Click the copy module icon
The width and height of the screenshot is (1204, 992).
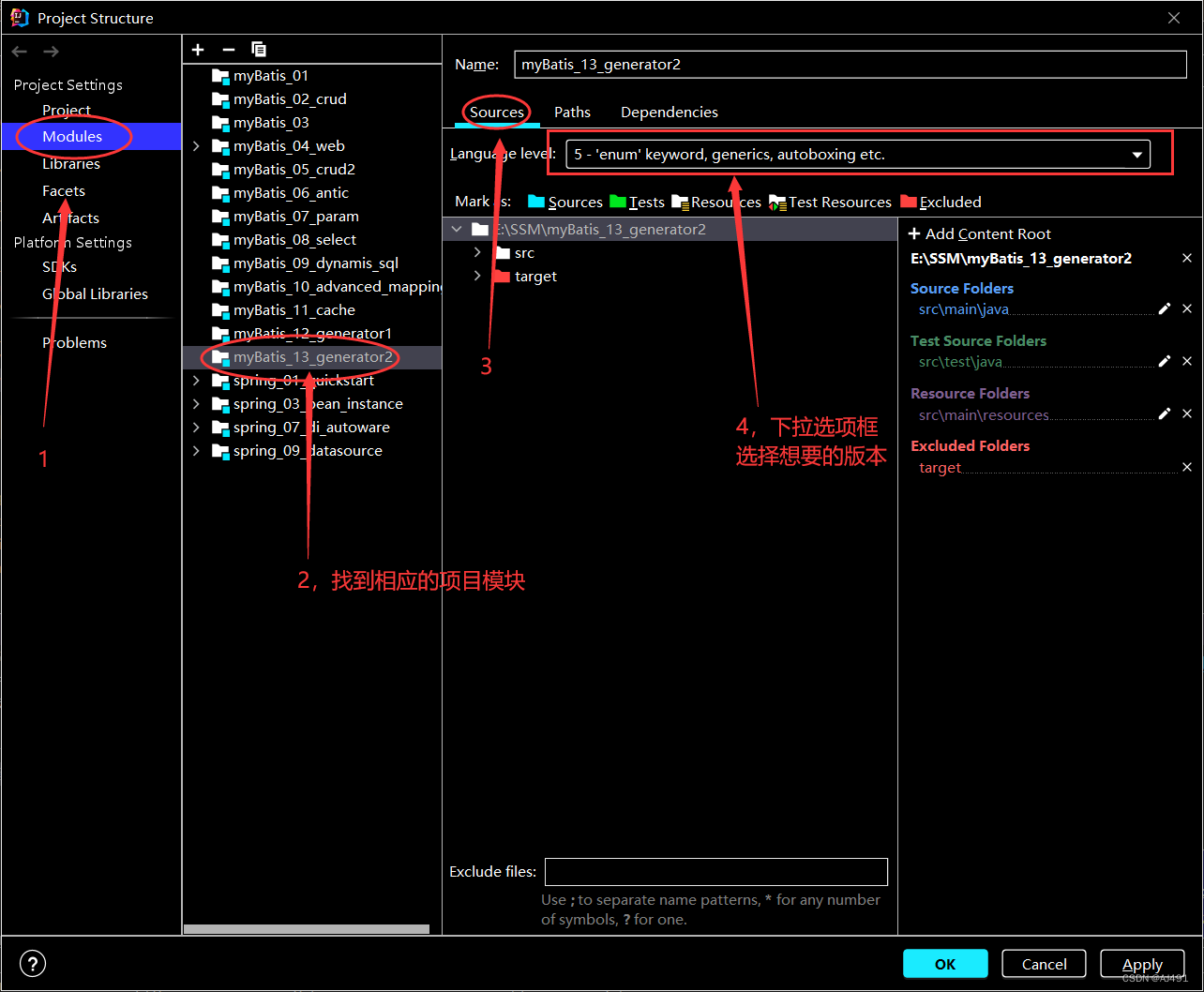tap(259, 49)
